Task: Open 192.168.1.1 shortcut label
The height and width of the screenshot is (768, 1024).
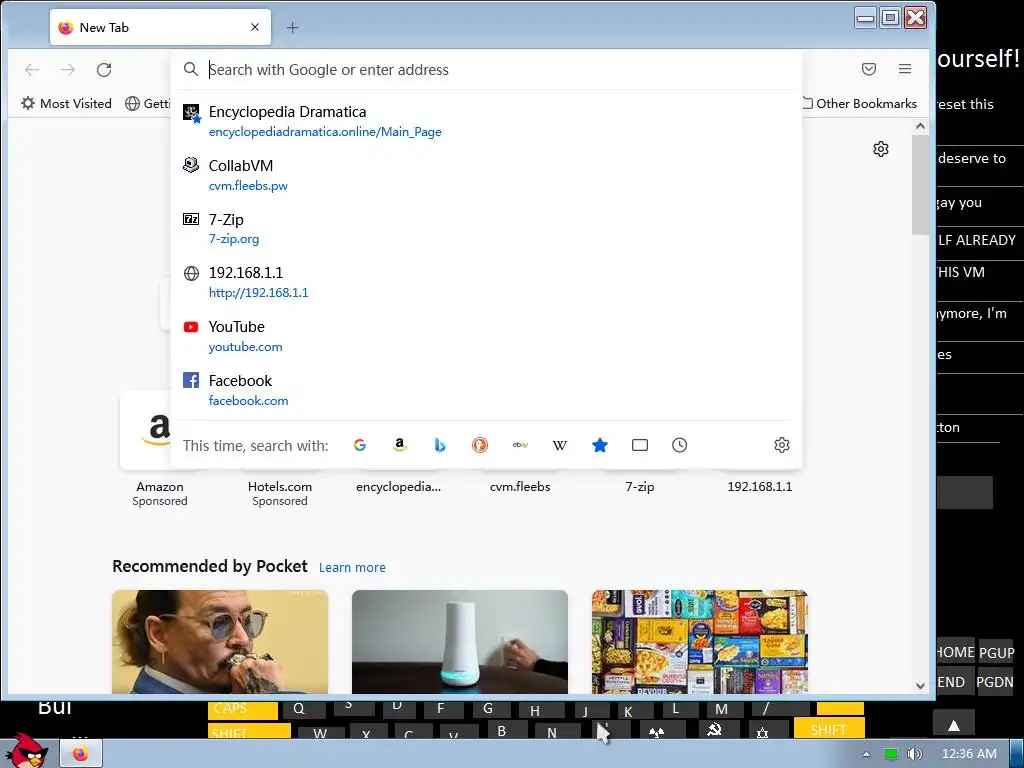Action: point(760,487)
